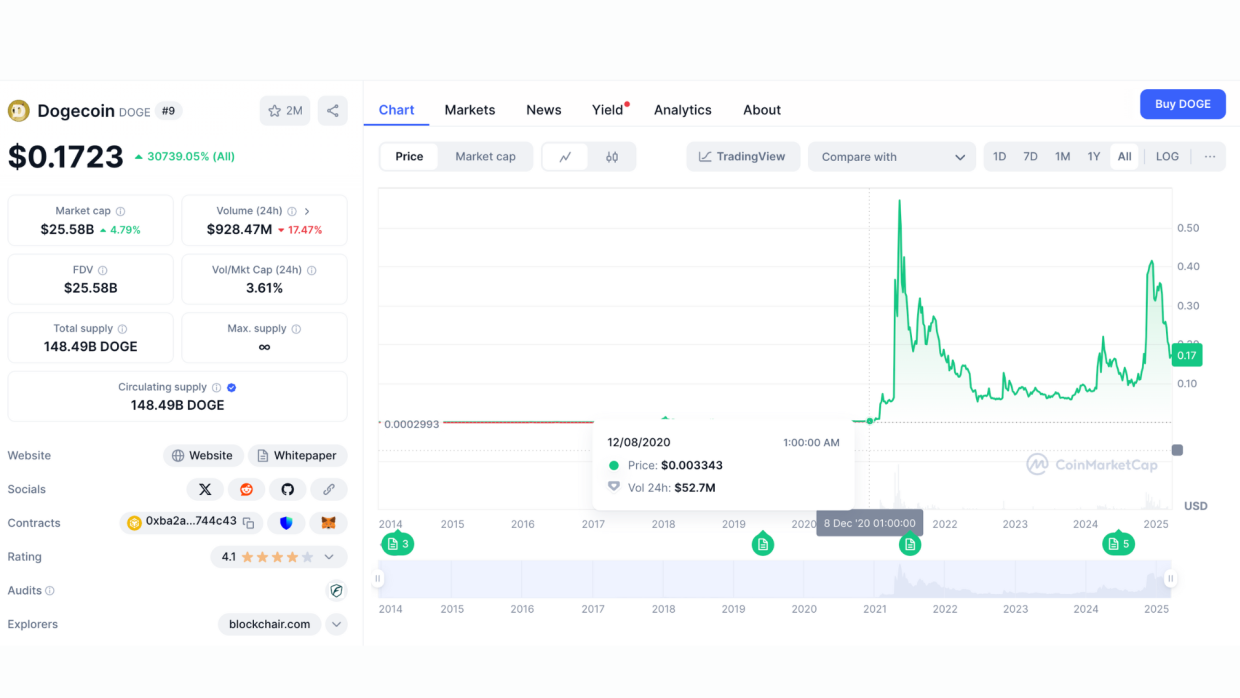Open the TradingView chart button
Viewport: 1240px width, 698px height.
pos(743,157)
